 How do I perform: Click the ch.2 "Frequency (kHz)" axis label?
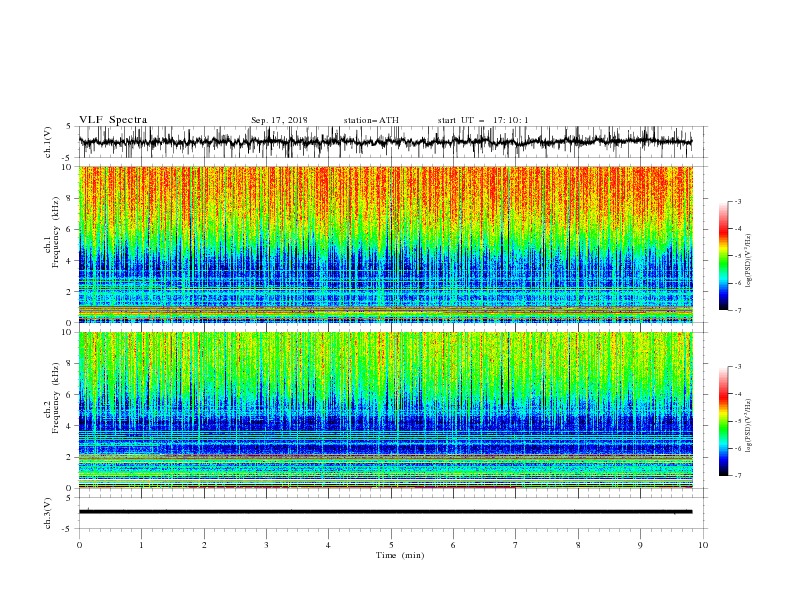tap(56, 398)
